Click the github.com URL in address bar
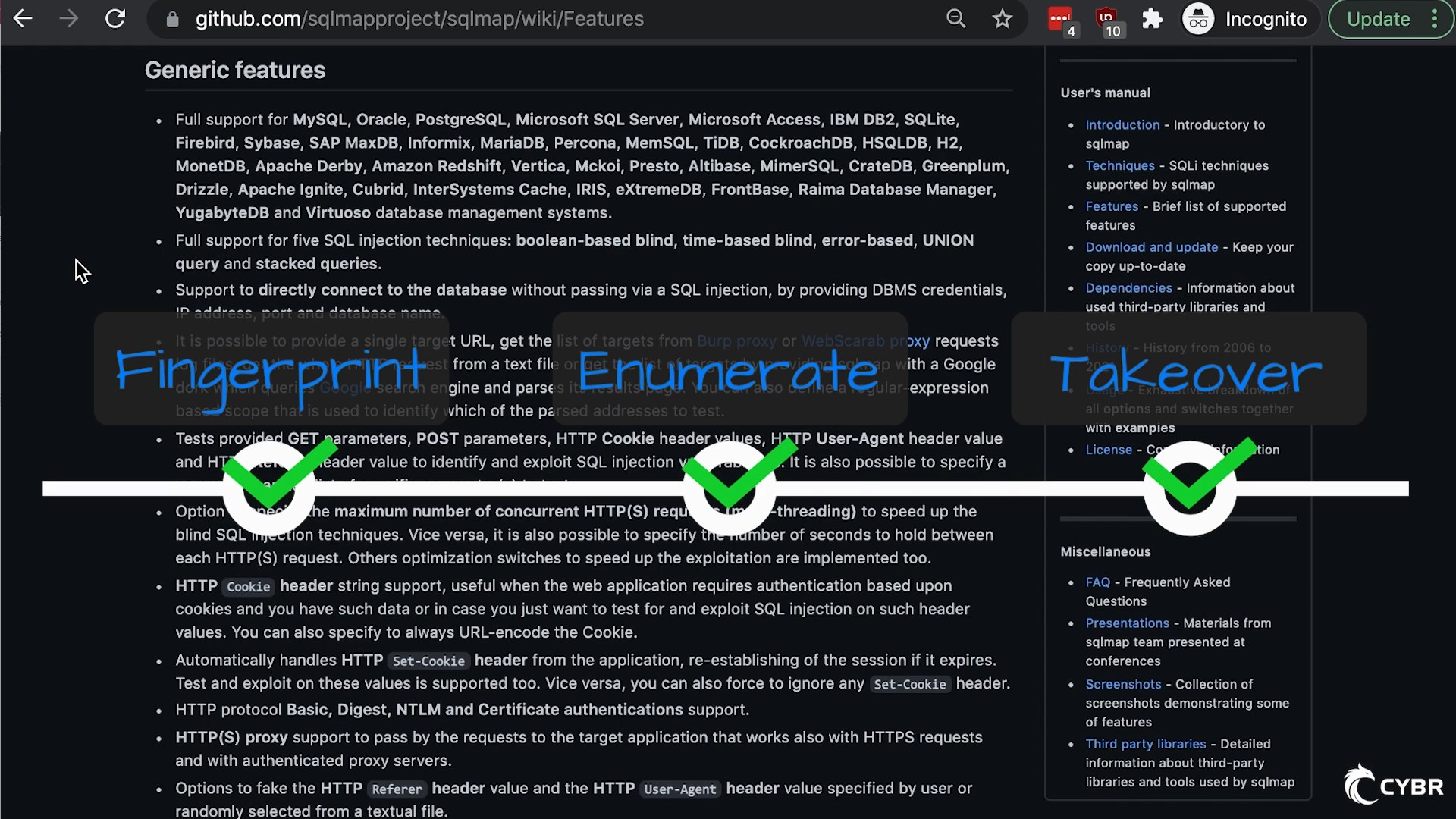1456x819 pixels. click(419, 19)
